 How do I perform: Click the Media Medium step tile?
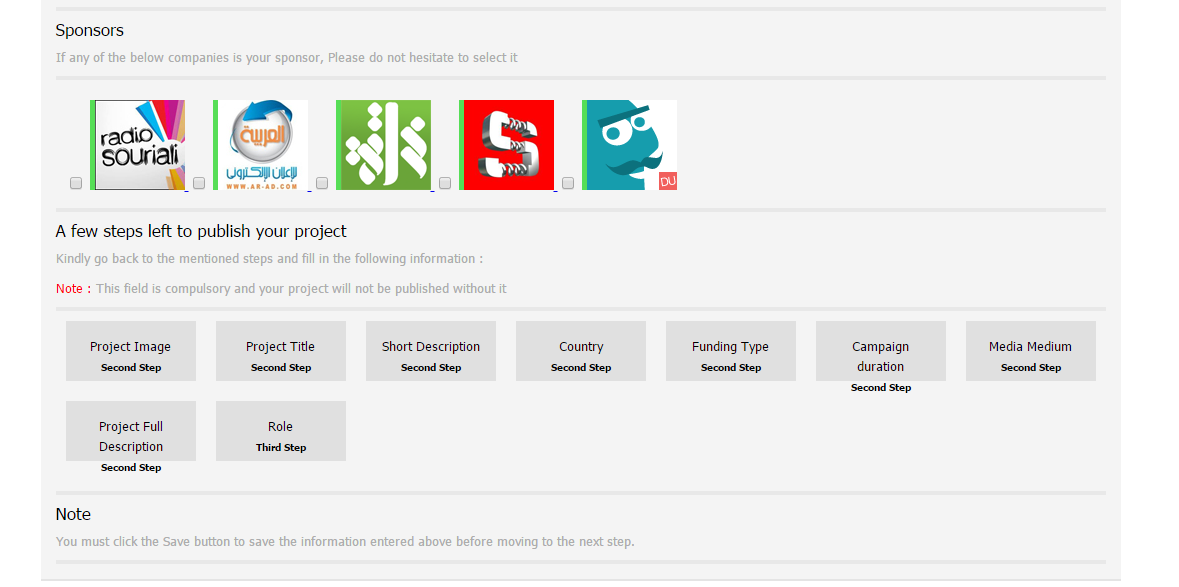click(1031, 351)
